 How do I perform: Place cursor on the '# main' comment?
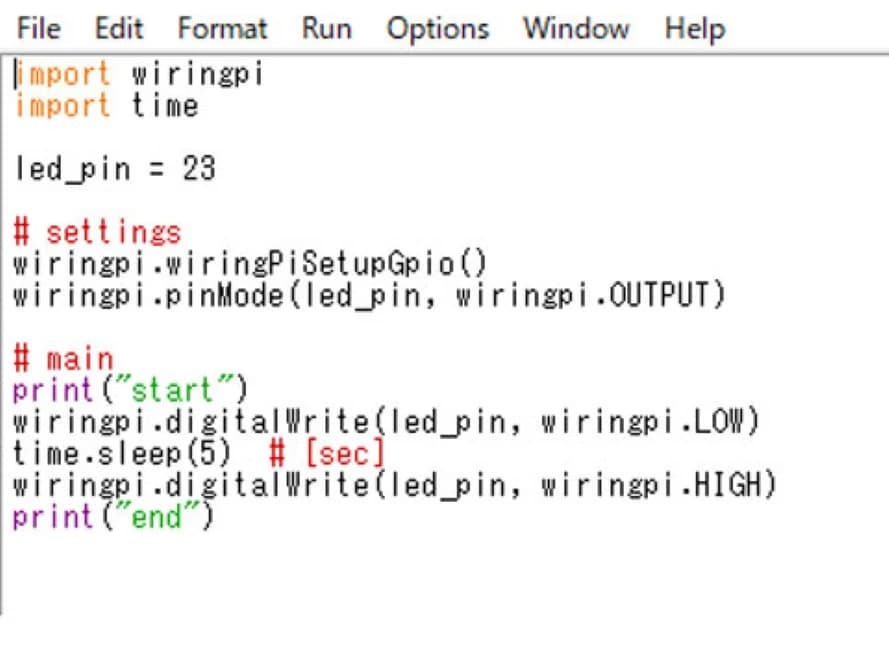(64, 359)
